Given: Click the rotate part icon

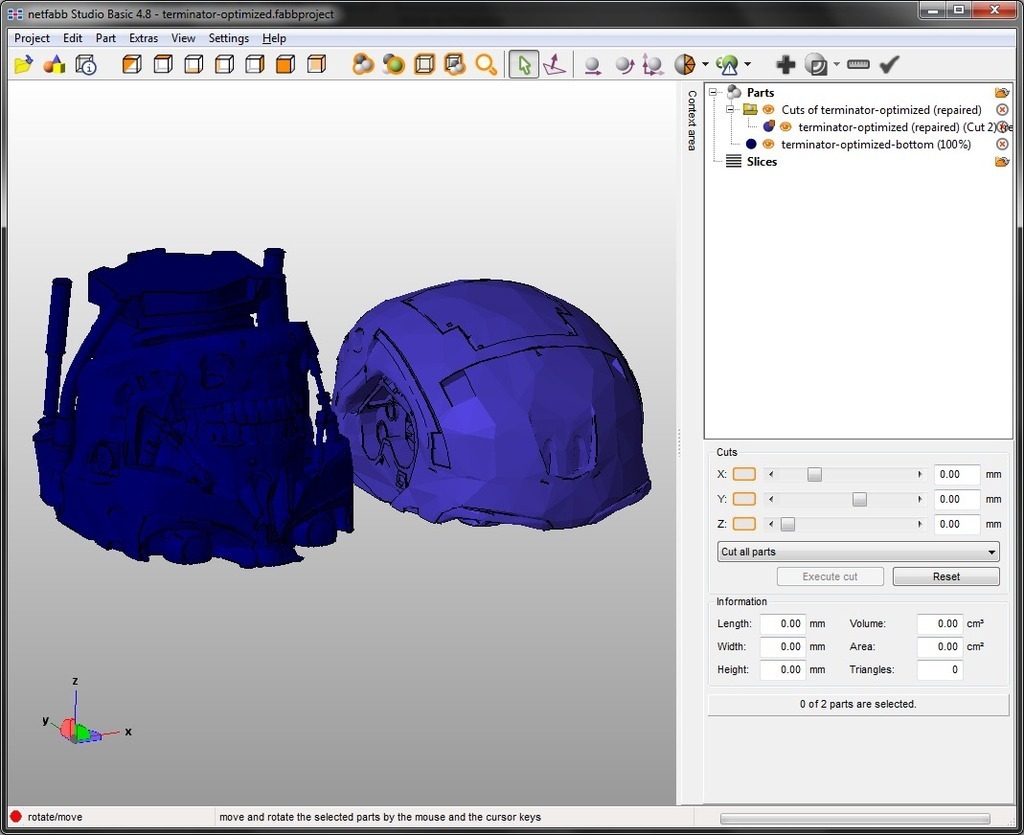Looking at the screenshot, I should point(624,65).
